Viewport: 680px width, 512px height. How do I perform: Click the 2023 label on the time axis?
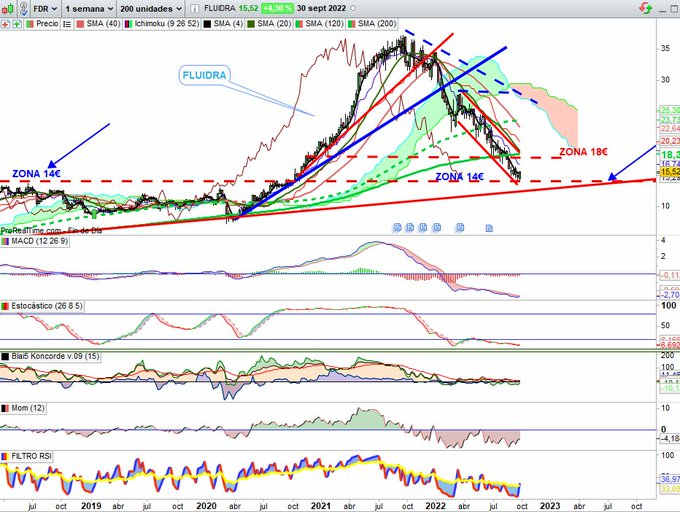click(x=550, y=506)
